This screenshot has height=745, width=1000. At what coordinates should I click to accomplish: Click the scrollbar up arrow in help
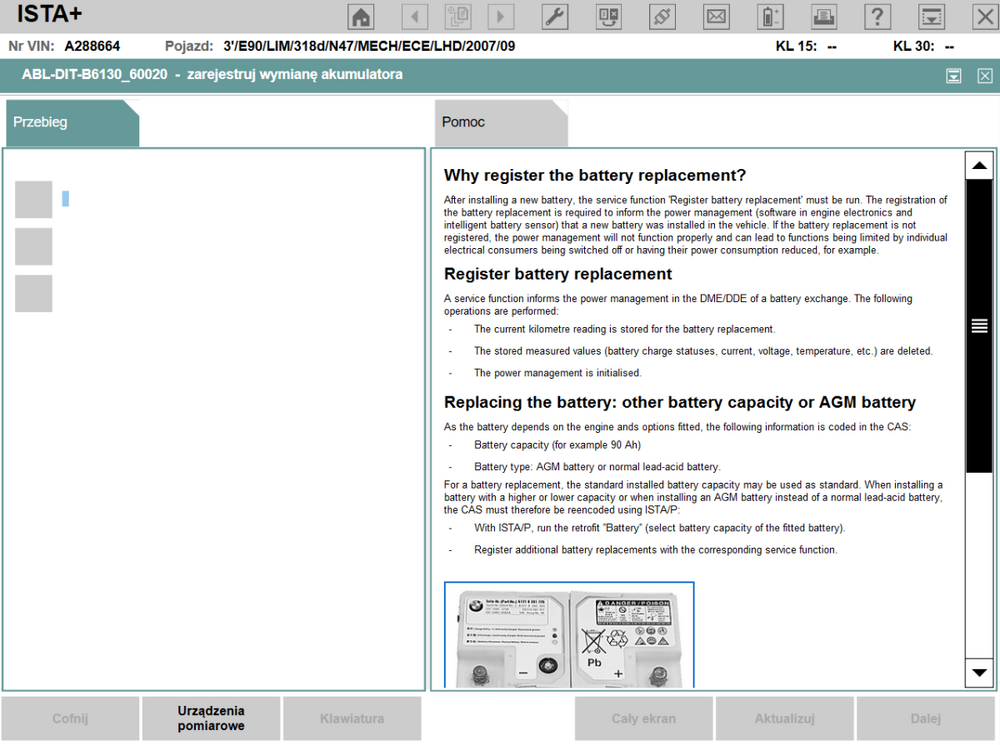click(979, 166)
